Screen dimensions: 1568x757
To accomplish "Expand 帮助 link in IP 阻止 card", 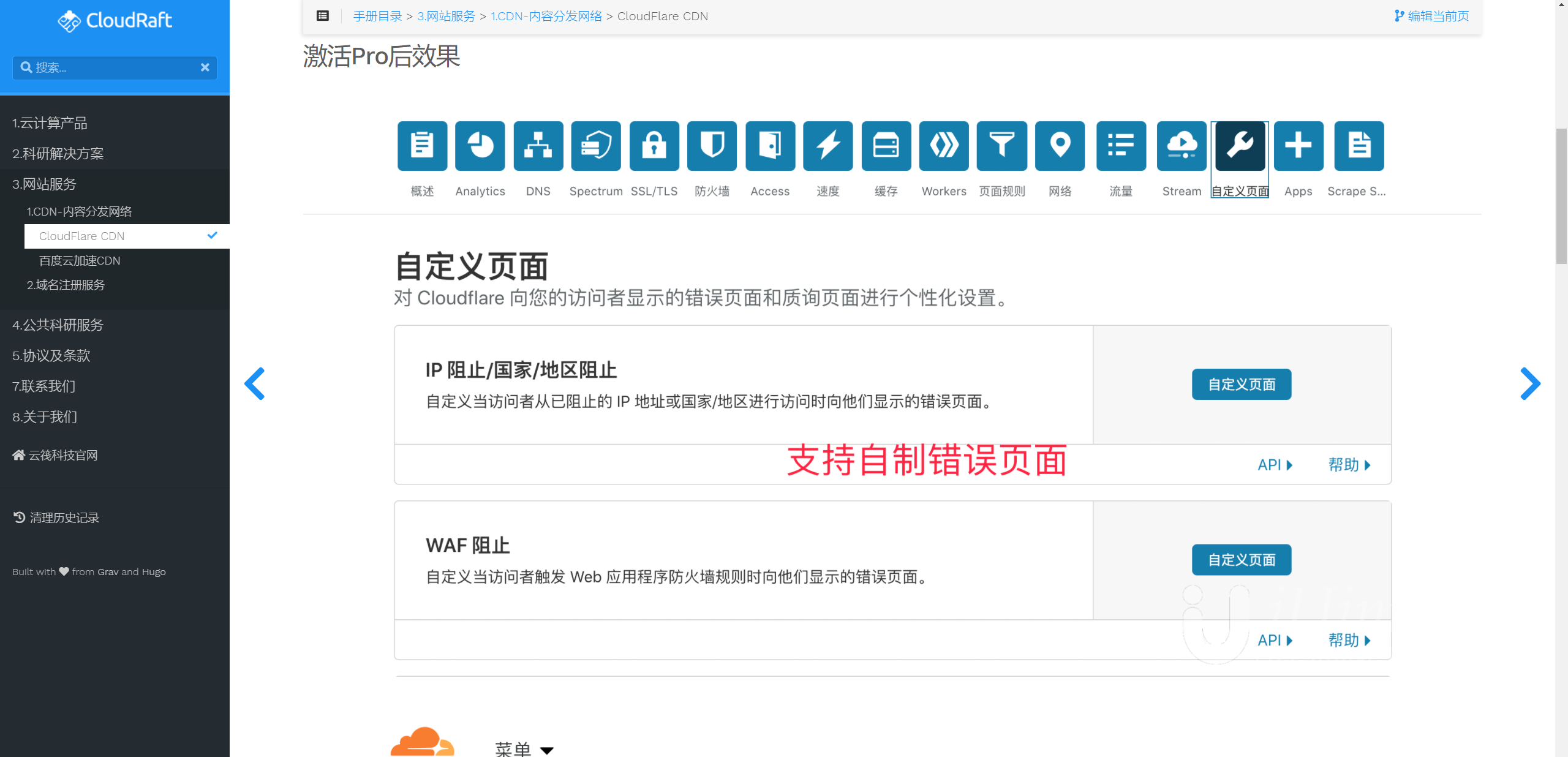I will [x=1349, y=465].
